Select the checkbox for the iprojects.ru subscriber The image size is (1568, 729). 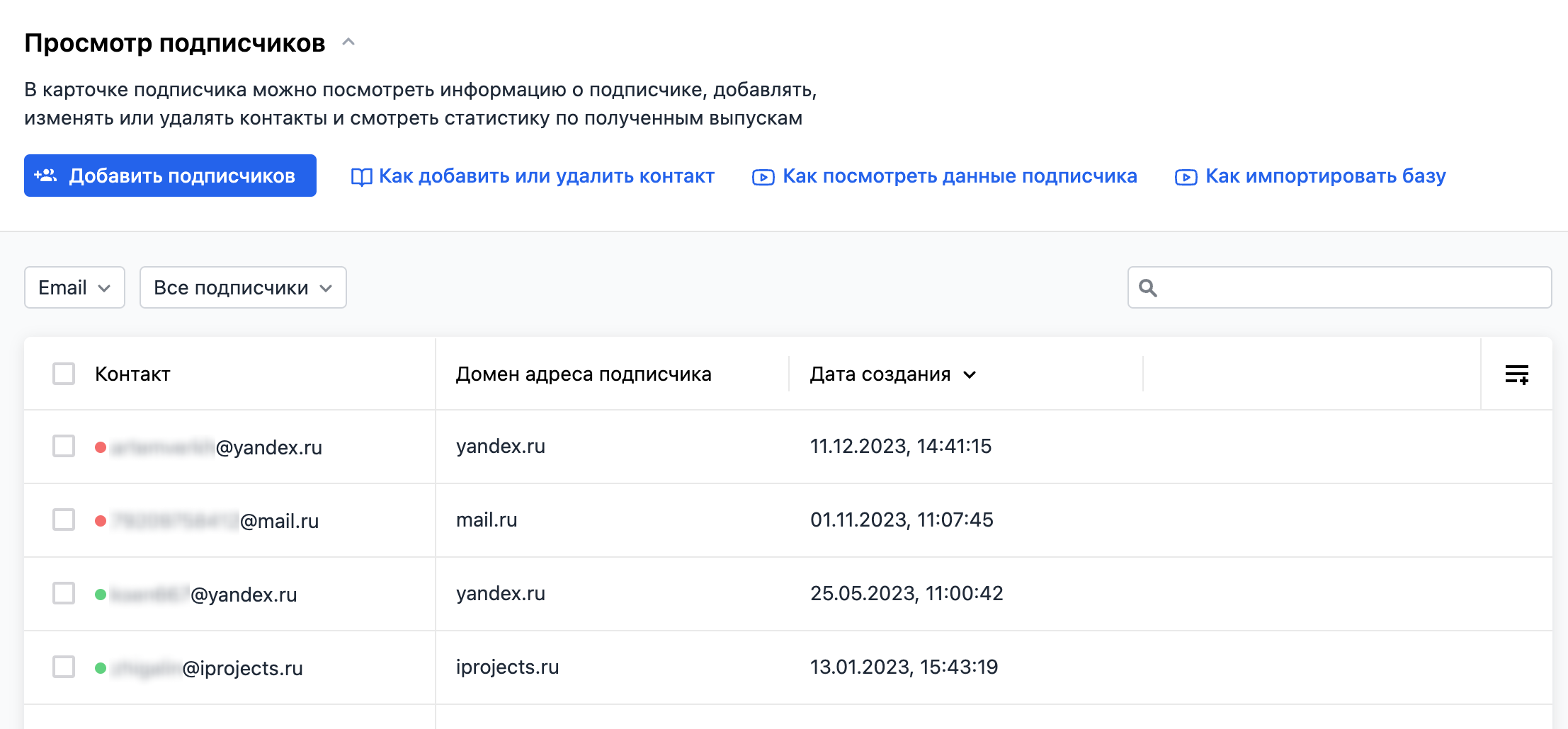coord(64,667)
